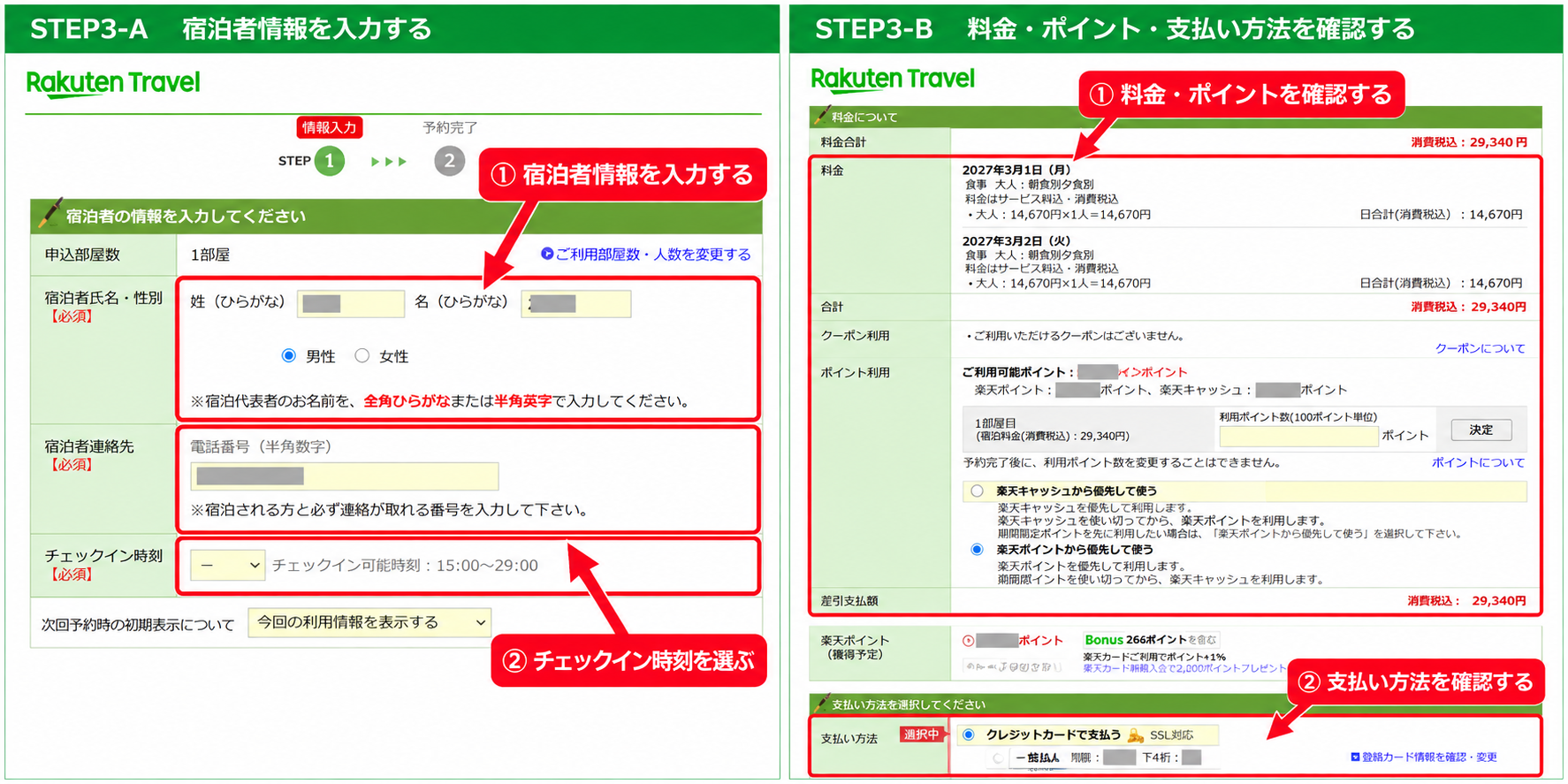Click ご利用部屋数・人数を変更する link

(653, 255)
